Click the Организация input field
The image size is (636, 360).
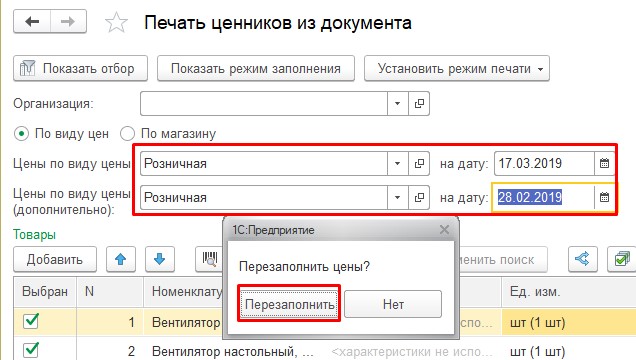click(x=264, y=103)
